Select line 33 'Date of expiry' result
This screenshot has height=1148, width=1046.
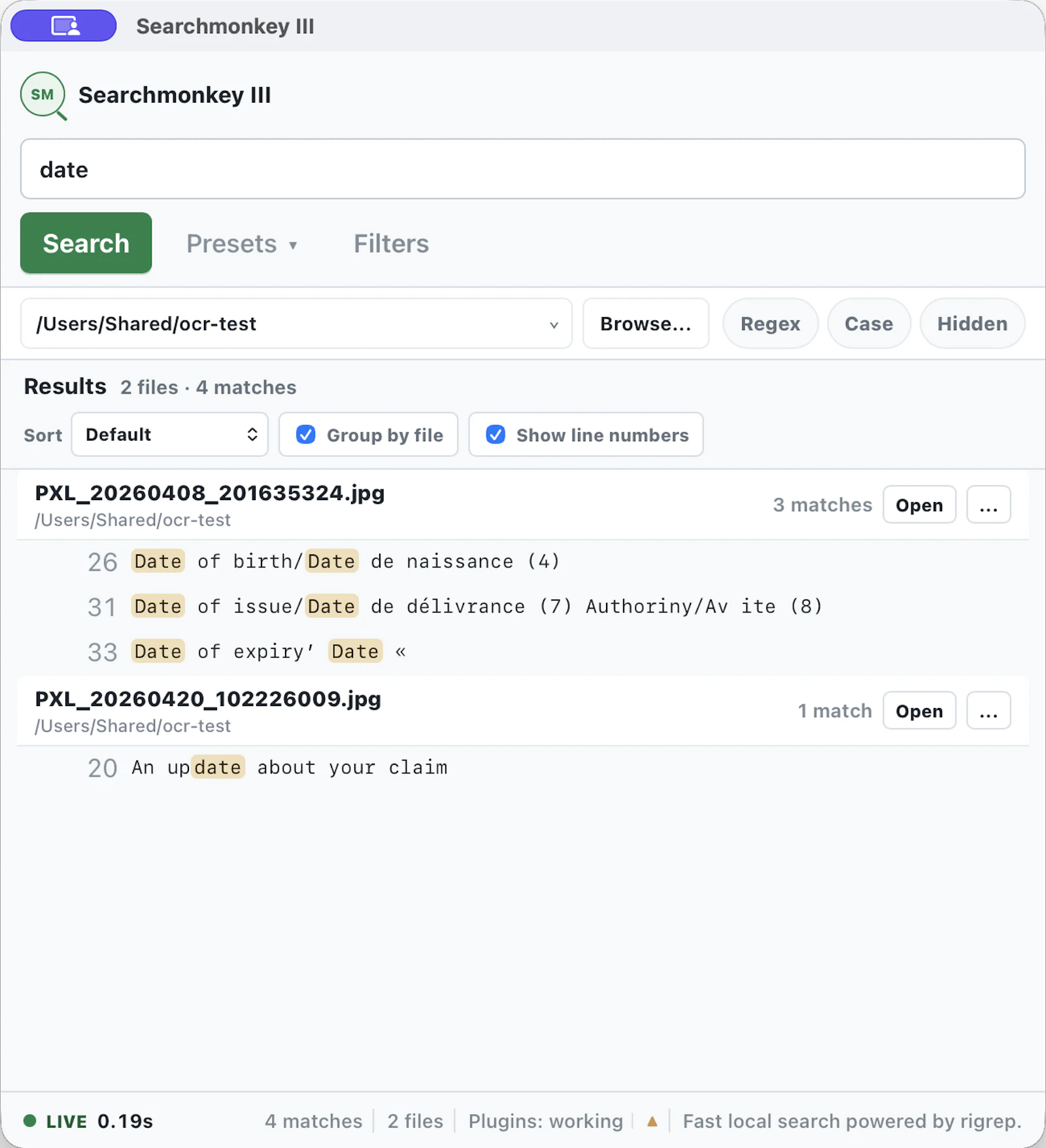(522, 652)
